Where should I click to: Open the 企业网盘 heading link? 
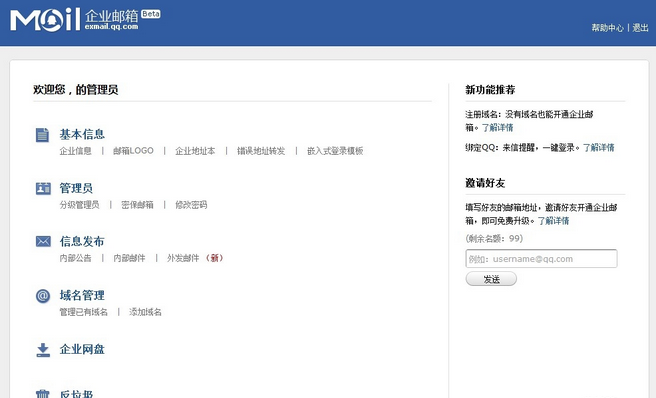(x=82, y=349)
